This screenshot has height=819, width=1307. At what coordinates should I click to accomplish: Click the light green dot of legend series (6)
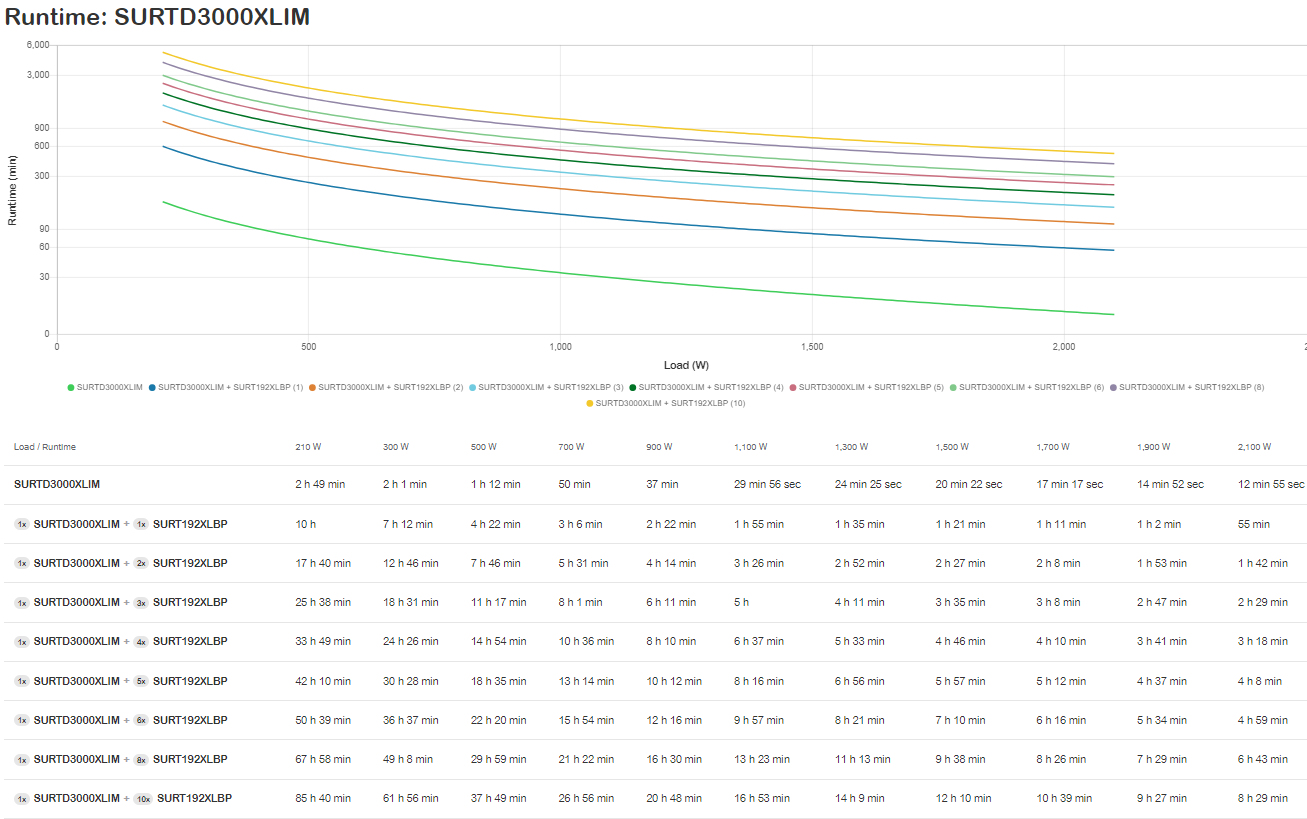coord(953,387)
